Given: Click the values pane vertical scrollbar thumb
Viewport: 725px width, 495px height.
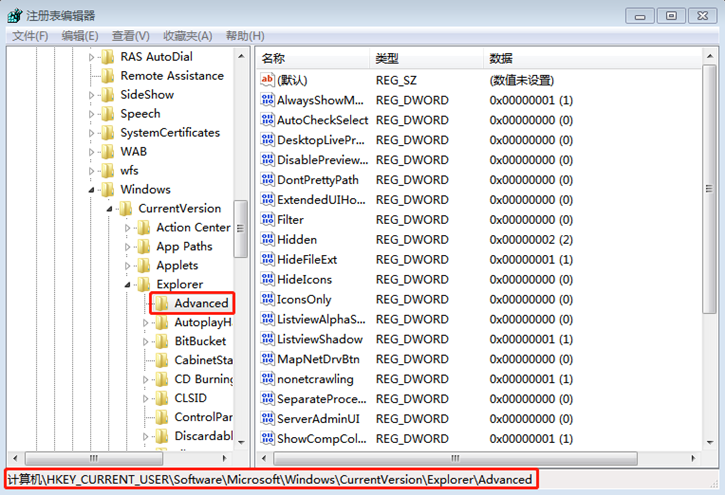Looking at the screenshot, I should tap(709, 189).
